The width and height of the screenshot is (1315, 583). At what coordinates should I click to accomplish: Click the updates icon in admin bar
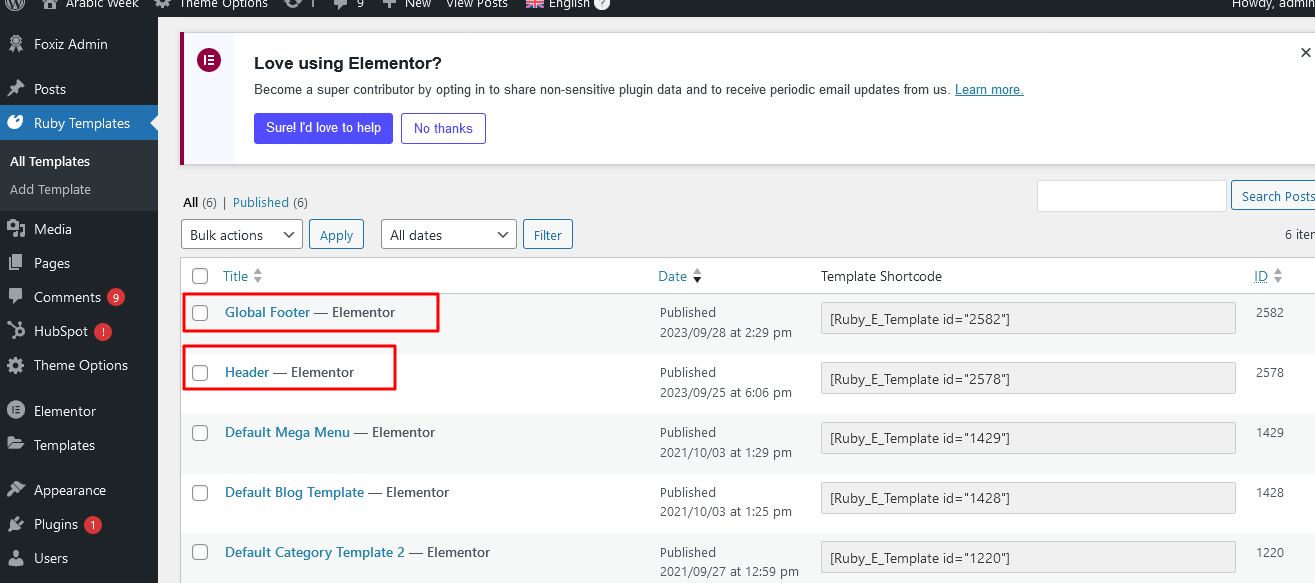click(293, 4)
